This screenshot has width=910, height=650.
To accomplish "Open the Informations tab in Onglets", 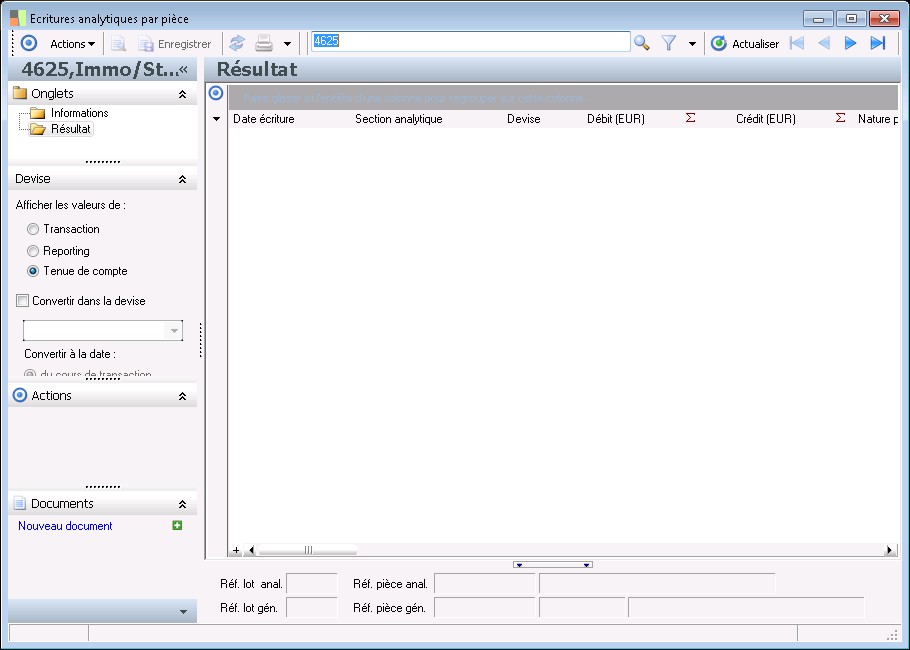I will click(x=79, y=113).
